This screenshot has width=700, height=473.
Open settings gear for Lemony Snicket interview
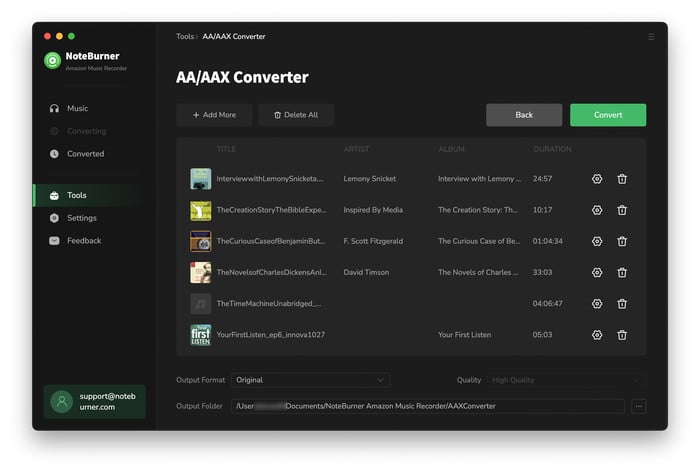tap(597, 179)
